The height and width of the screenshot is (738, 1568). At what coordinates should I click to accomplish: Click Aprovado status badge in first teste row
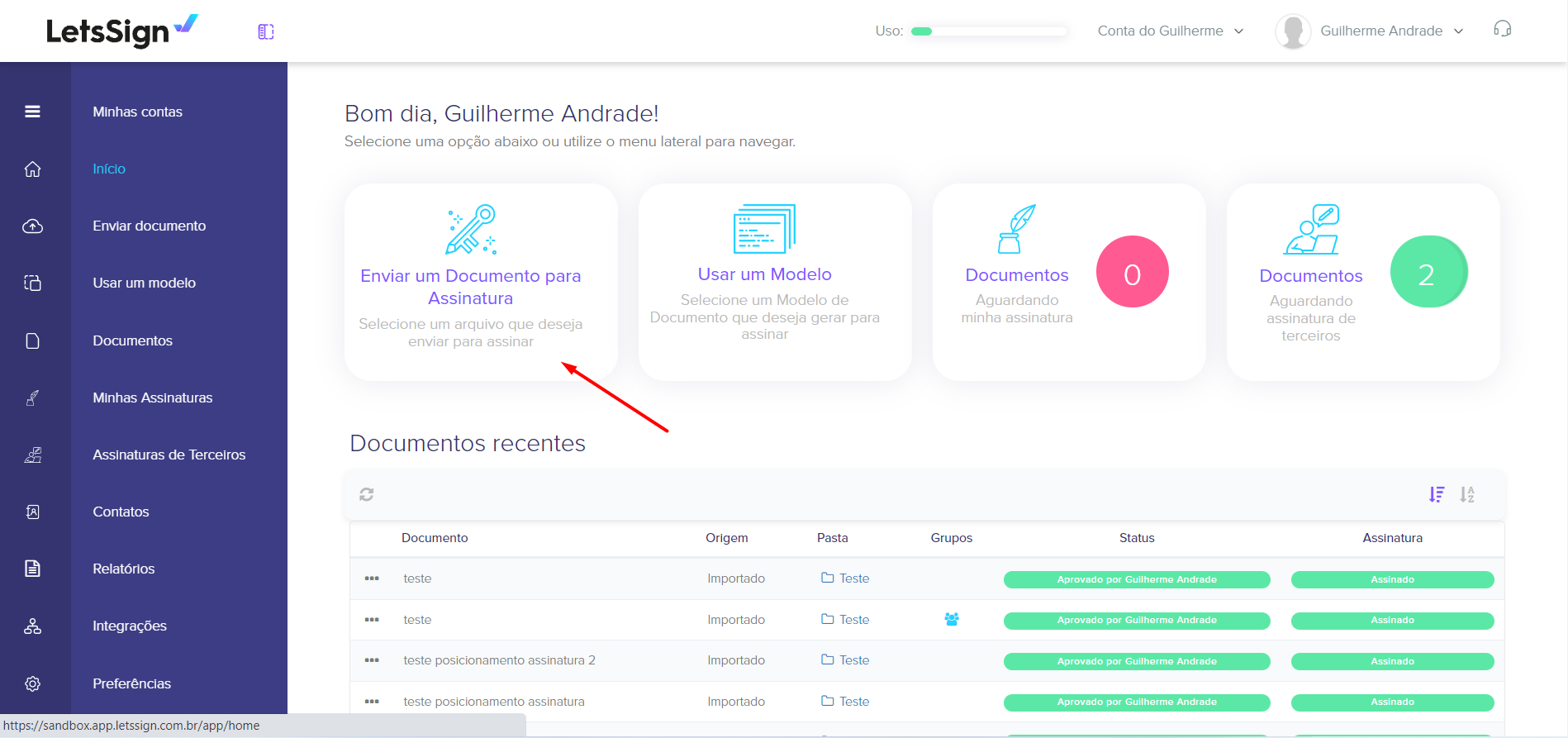click(1137, 579)
